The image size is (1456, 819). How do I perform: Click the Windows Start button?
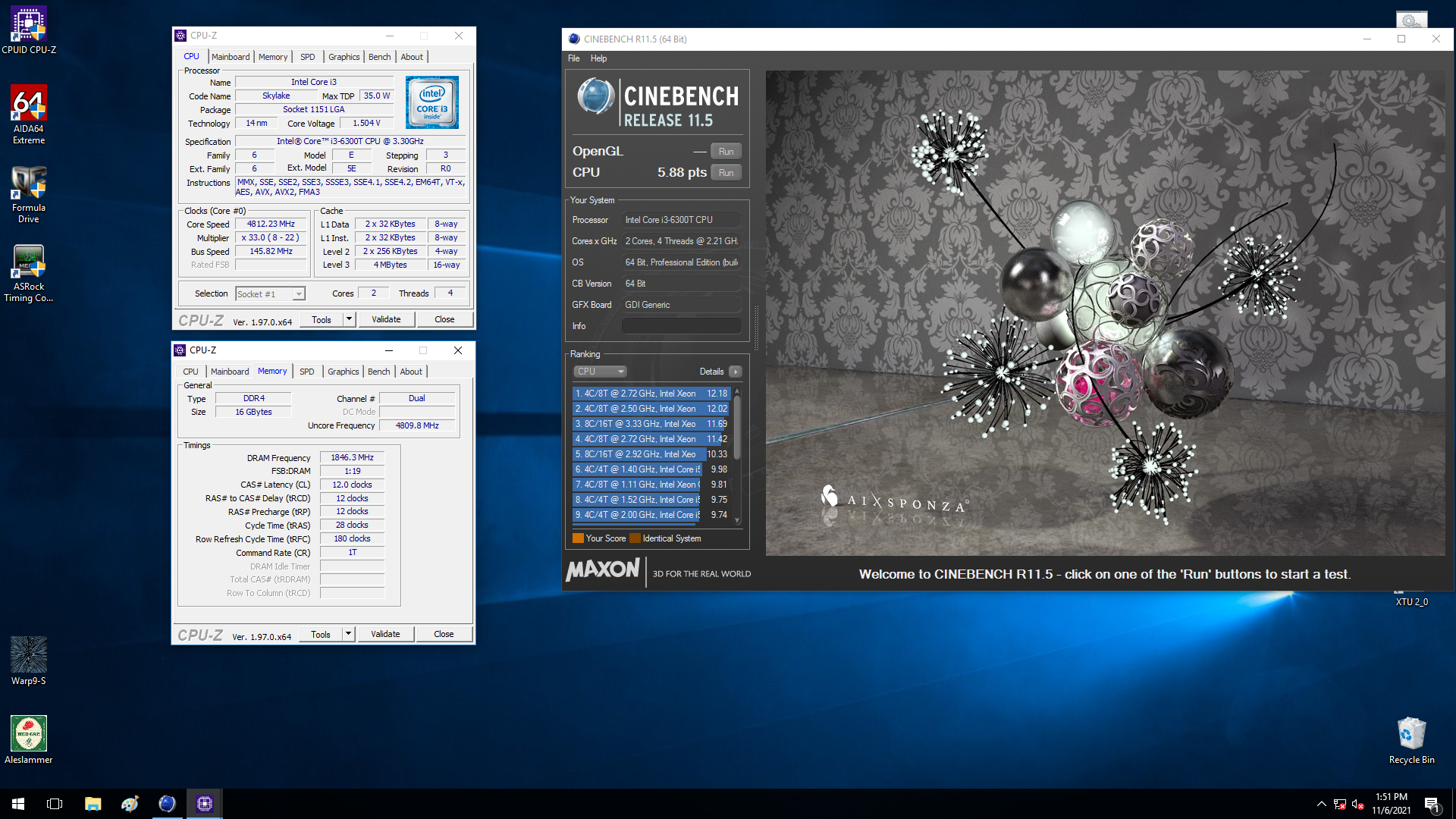pos(18,804)
